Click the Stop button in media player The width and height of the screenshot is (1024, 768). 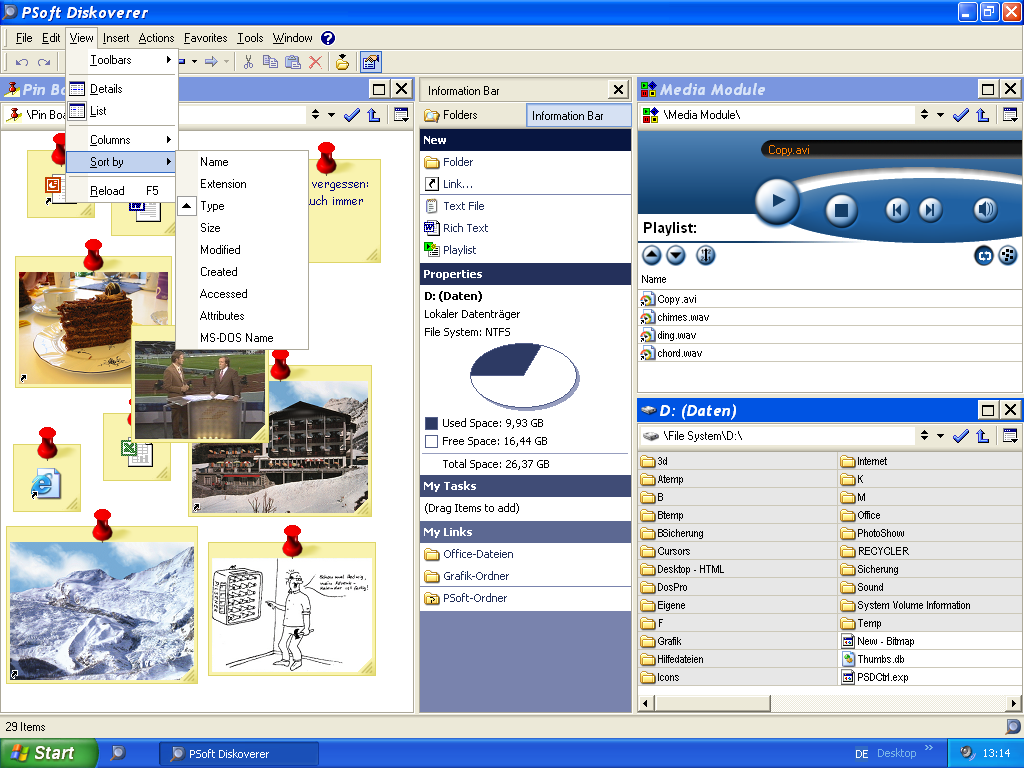841,210
